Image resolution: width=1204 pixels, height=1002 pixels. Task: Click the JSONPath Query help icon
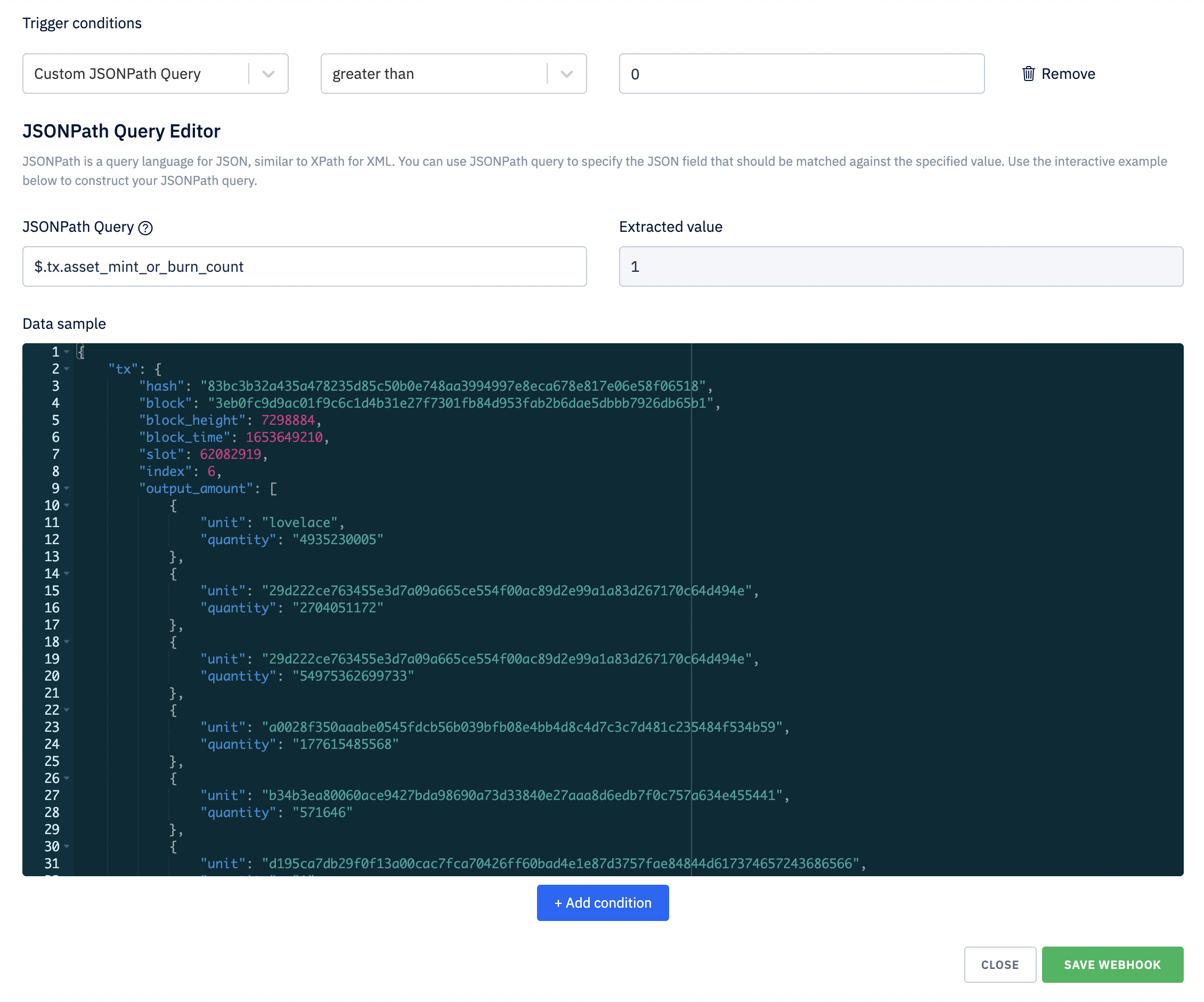pos(145,228)
